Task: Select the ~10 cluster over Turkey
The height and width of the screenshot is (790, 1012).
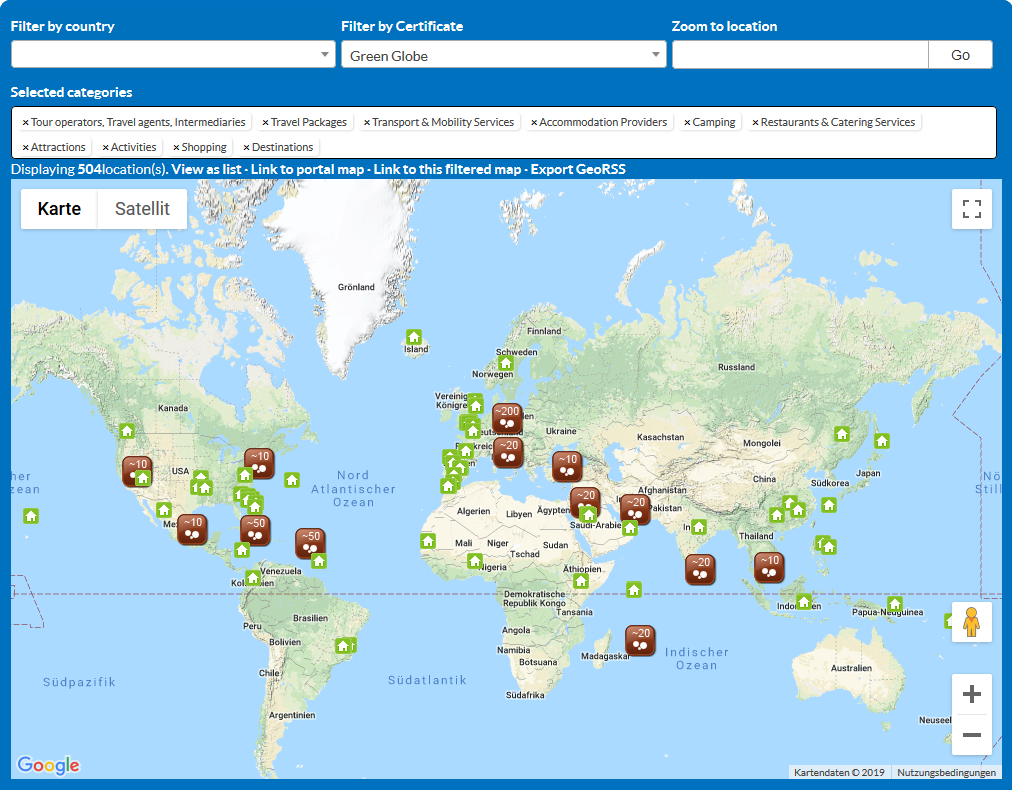Action: tap(567, 465)
